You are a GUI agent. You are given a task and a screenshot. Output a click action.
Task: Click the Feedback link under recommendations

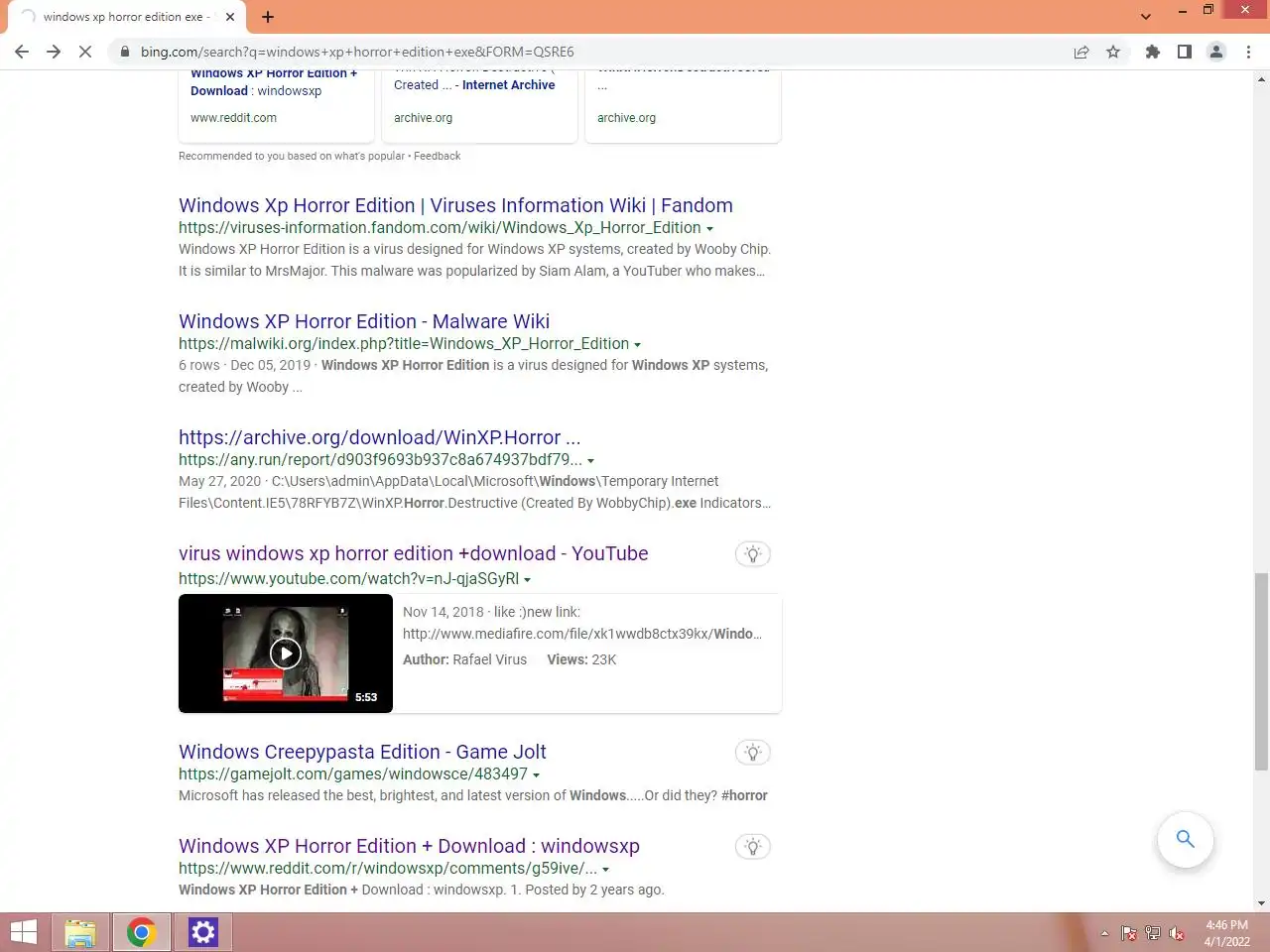pyautogui.click(x=437, y=156)
